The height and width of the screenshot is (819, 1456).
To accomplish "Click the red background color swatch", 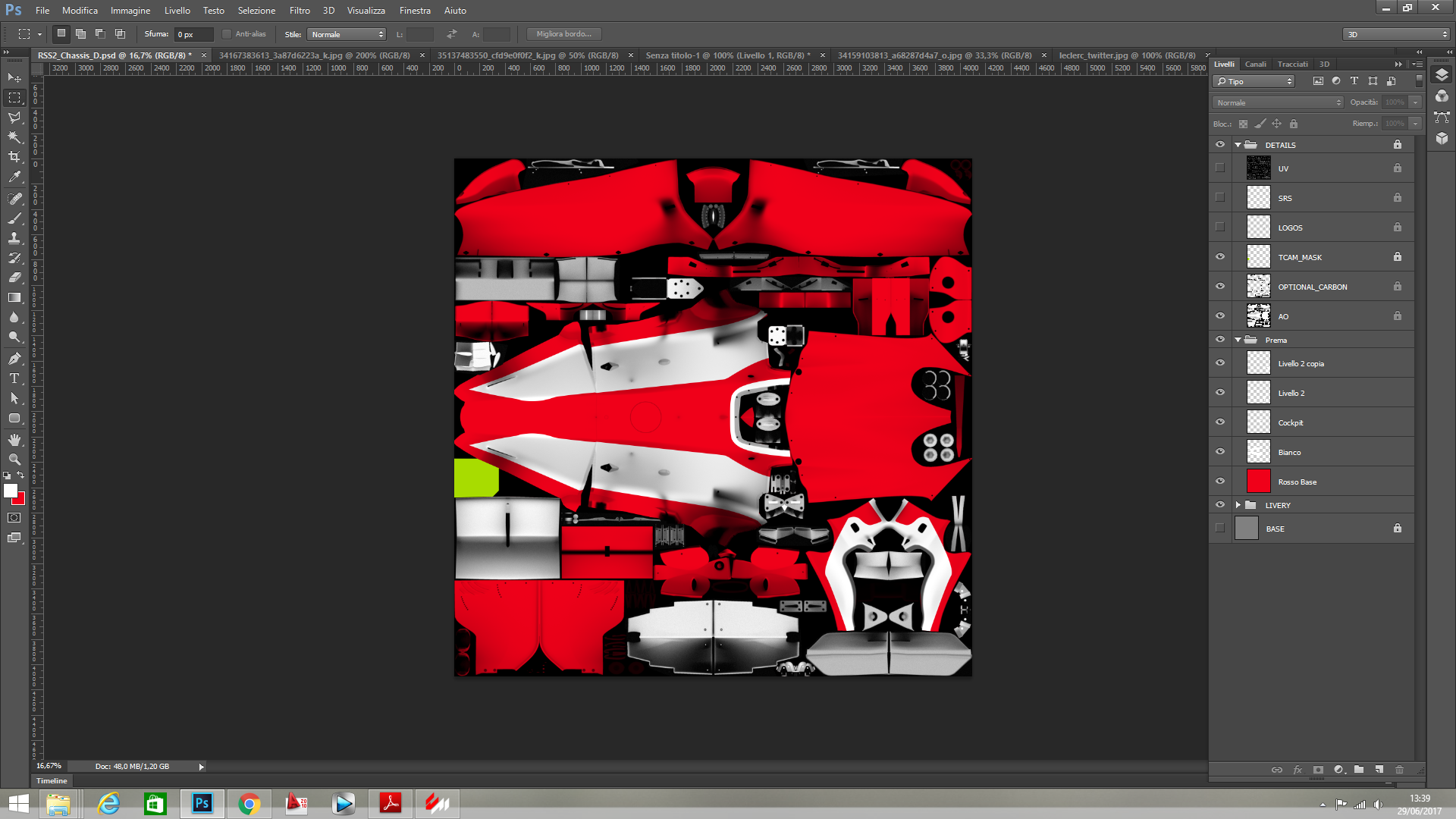I will (x=20, y=500).
